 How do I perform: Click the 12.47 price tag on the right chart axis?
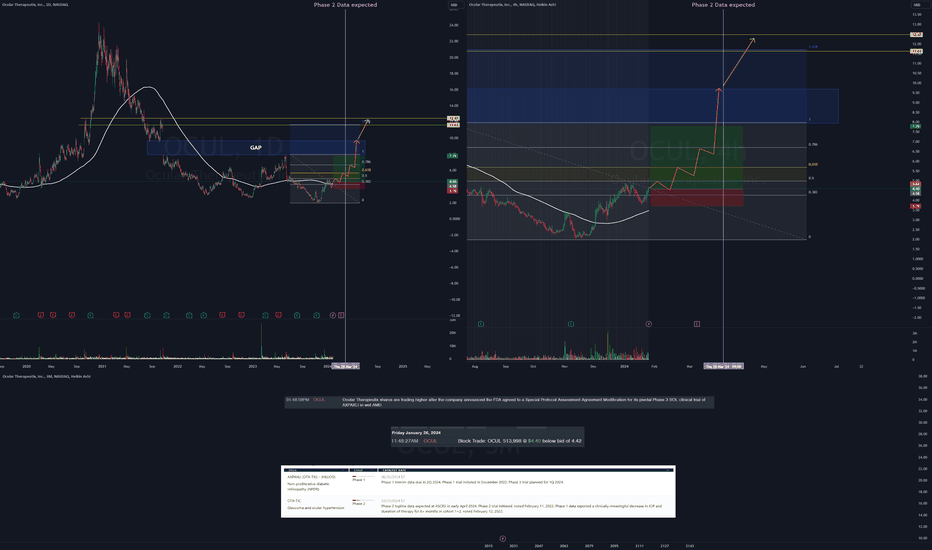click(x=917, y=34)
